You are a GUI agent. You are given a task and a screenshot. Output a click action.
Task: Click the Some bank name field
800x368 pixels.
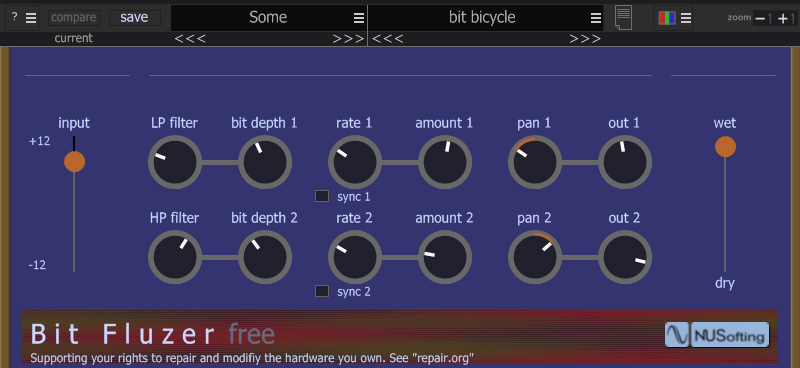pos(268,18)
